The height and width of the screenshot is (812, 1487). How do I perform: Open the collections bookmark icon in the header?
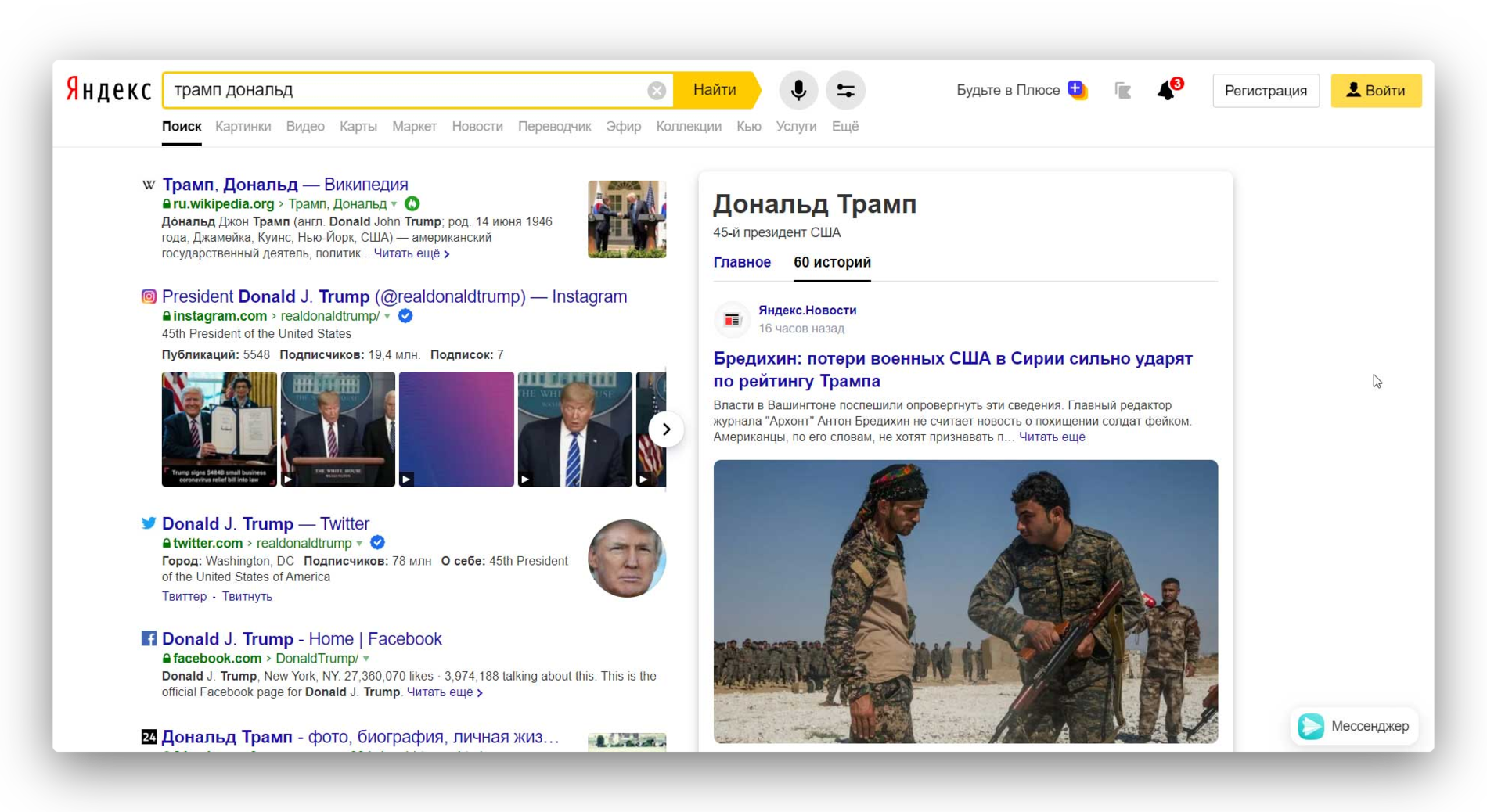[1123, 91]
